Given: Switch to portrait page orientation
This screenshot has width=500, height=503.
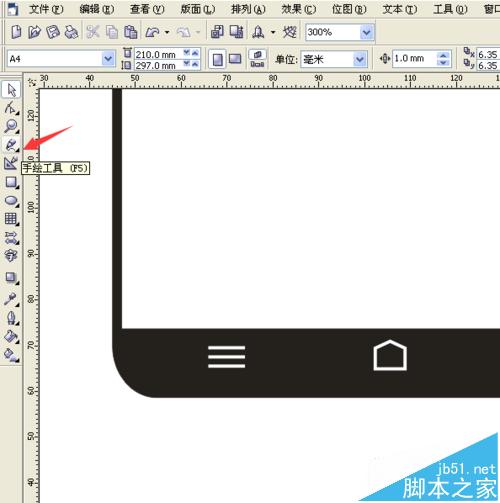Looking at the screenshot, I should pyautogui.click(x=217, y=60).
